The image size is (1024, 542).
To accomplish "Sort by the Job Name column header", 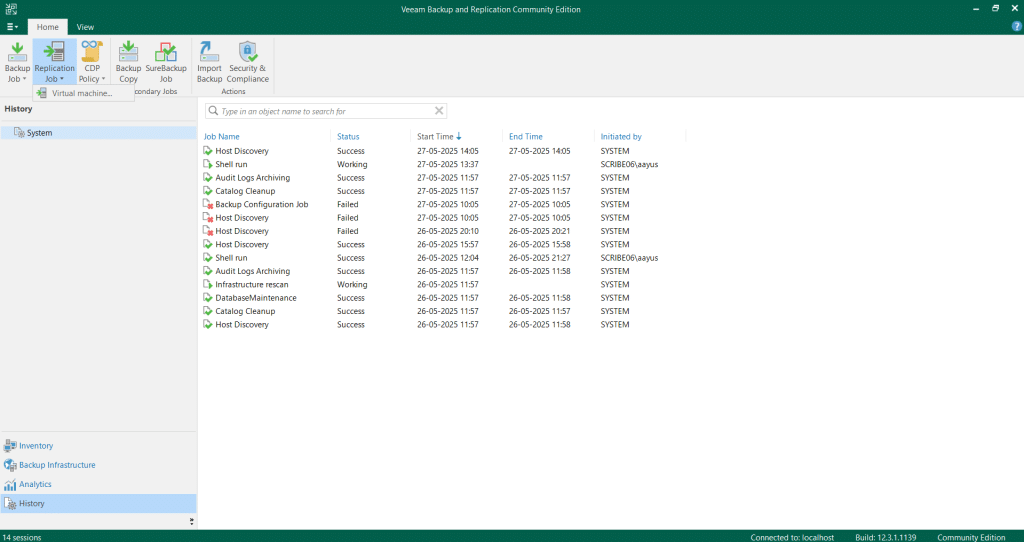I will [x=221, y=136].
